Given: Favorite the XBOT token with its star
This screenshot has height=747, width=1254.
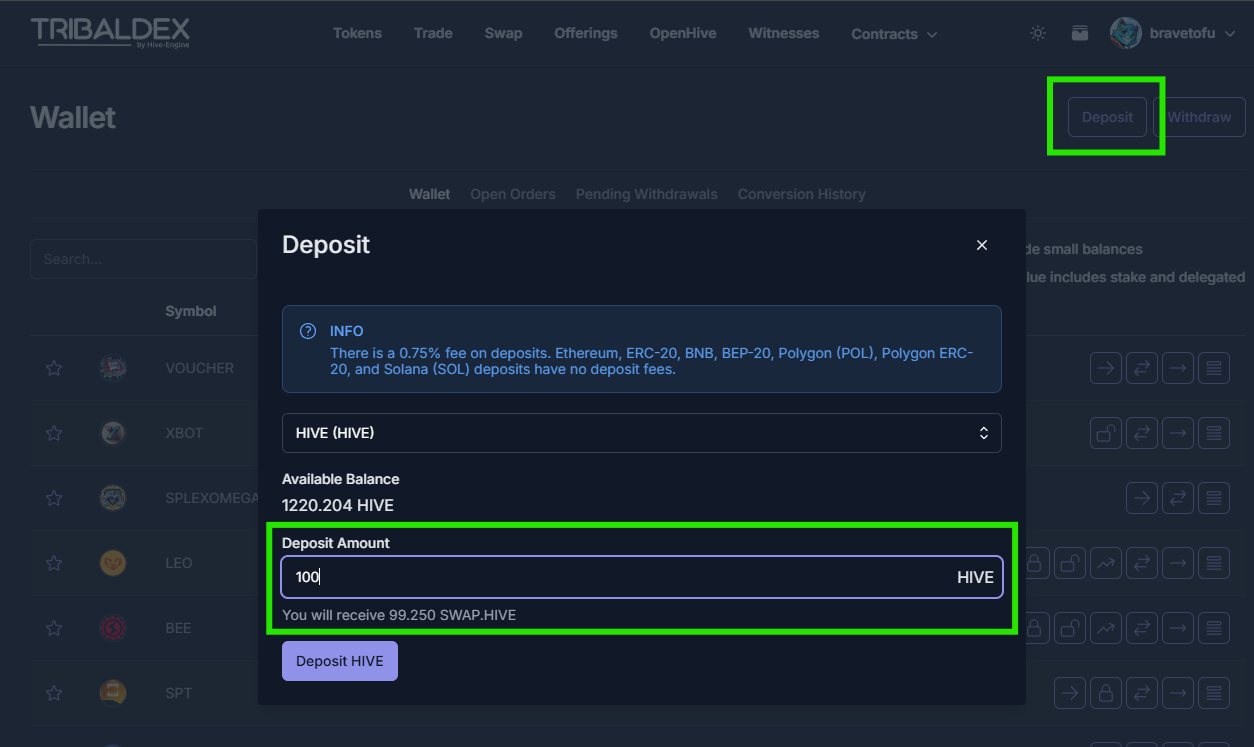Looking at the screenshot, I should click(x=54, y=433).
